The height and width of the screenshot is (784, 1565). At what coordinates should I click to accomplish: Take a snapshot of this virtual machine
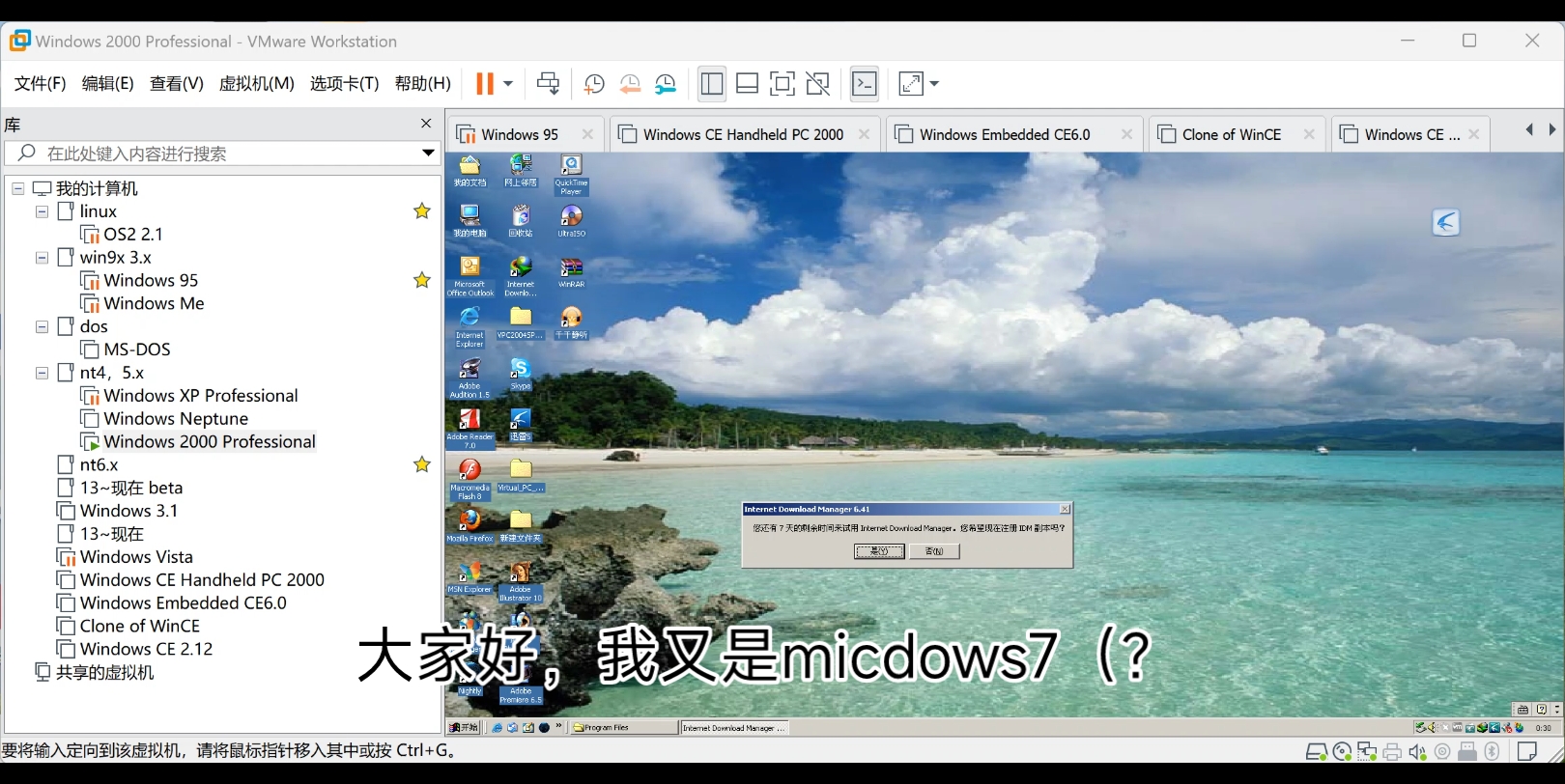tap(594, 84)
